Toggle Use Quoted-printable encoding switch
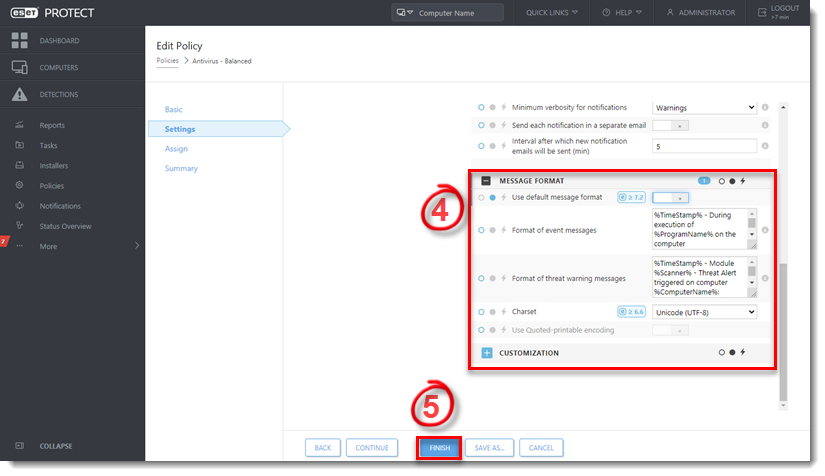The width and height of the screenshot is (825, 476). 670,330
